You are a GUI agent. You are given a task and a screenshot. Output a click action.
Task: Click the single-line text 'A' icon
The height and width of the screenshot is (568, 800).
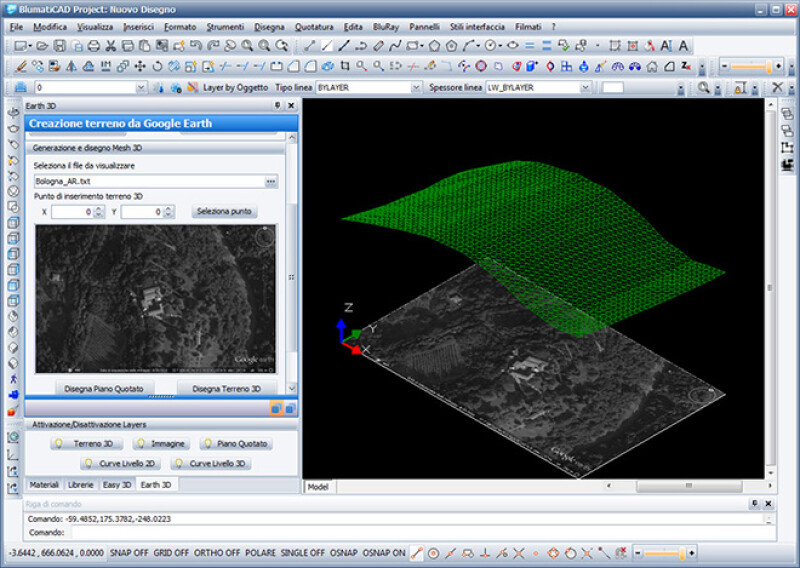pyautogui.click(x=683, y=46)
